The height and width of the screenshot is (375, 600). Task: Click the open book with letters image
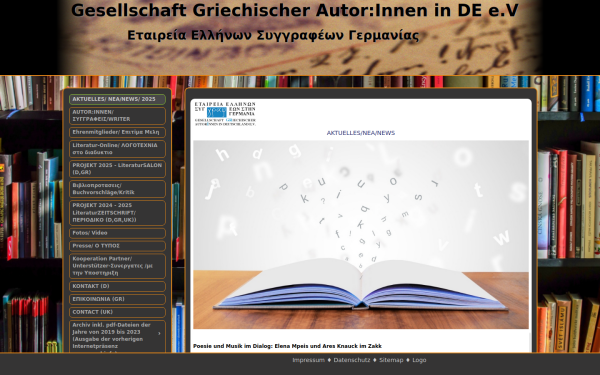coord(361,235)
